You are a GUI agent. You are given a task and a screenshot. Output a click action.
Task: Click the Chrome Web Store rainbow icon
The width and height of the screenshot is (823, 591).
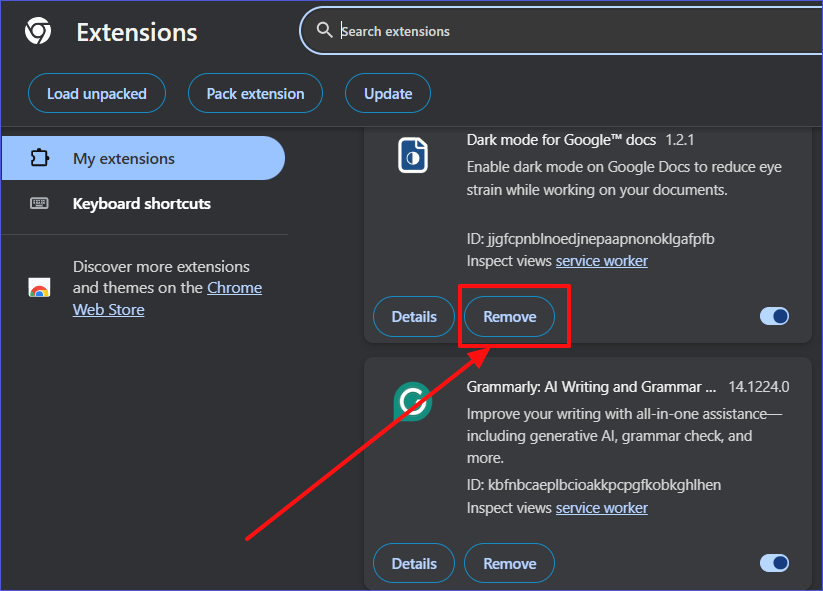[x=39, y=288]
